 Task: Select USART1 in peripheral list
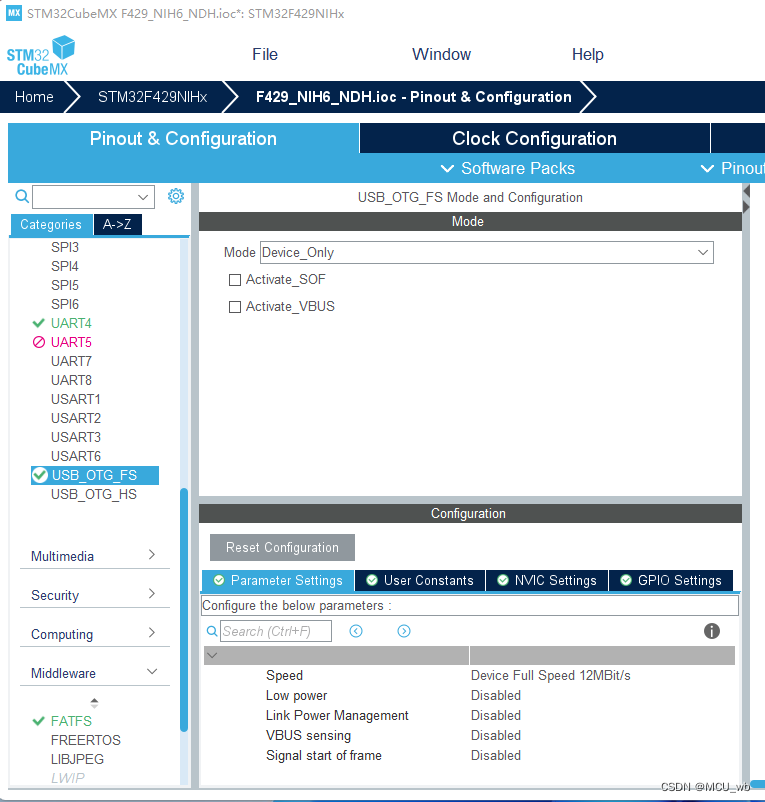click(x=76, y=399)
